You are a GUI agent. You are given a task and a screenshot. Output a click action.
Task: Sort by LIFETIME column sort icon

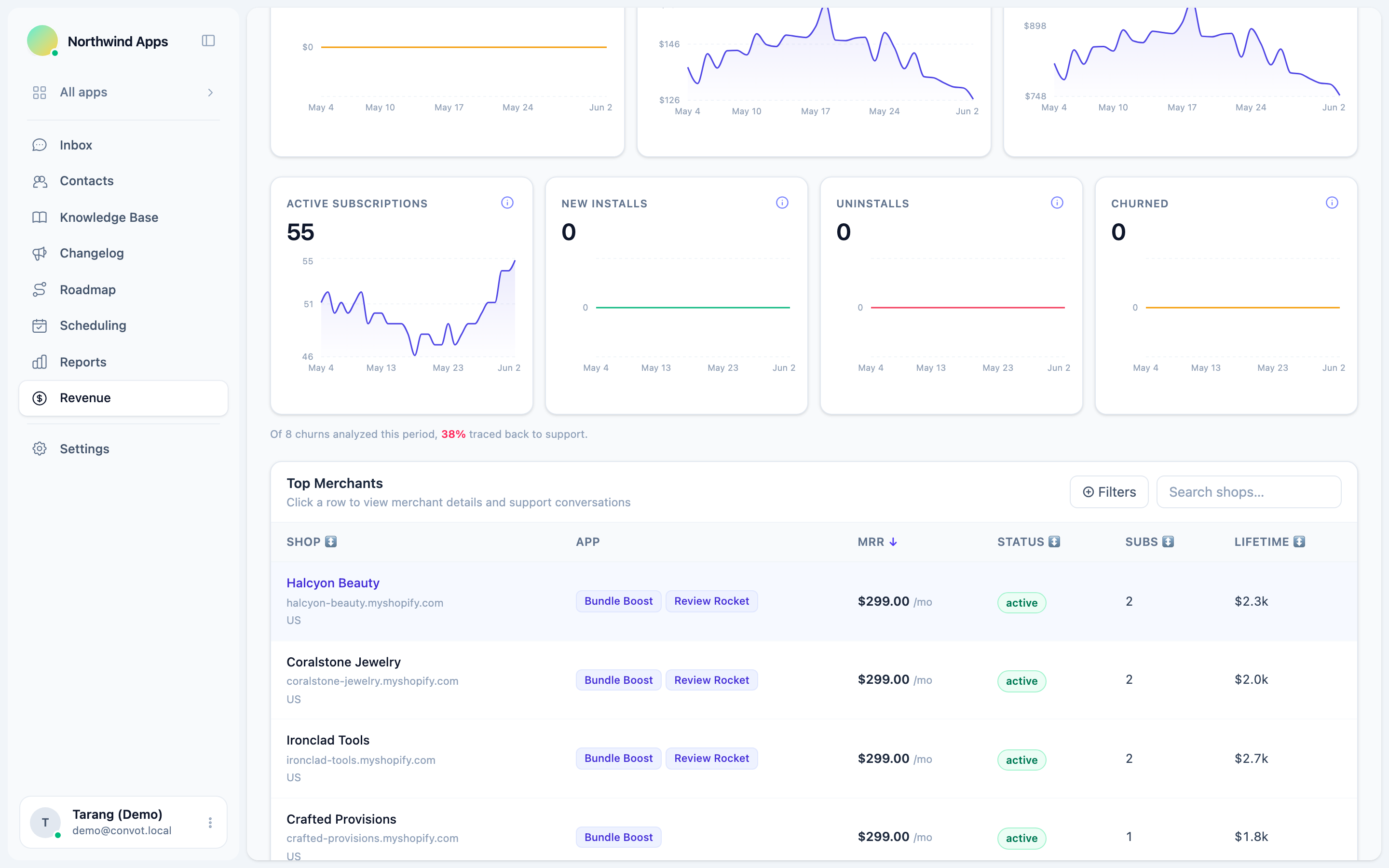coord(1299,542)
